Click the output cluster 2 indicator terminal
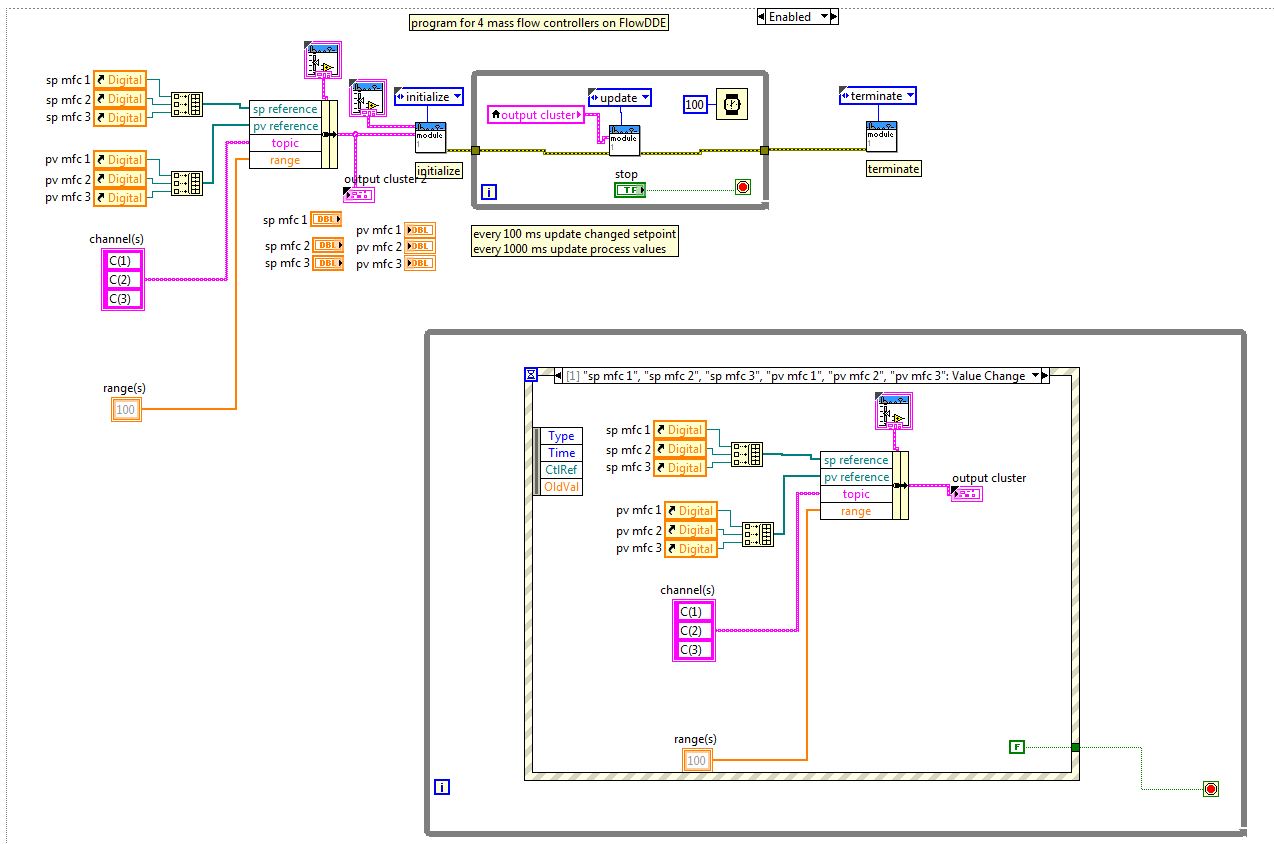The image size is (1274, 844). pyautogui.click(x=359, y=194)
